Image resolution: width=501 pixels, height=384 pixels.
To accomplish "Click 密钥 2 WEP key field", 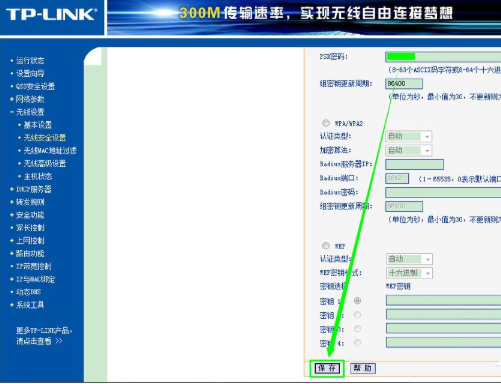I will click(x=443, y=314).
